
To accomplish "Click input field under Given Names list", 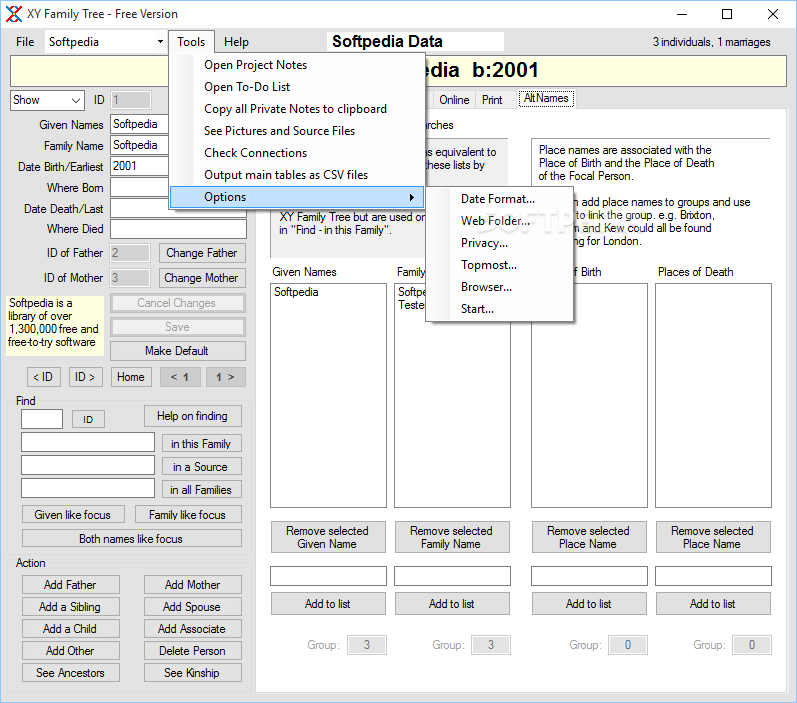I will [328, 576].
